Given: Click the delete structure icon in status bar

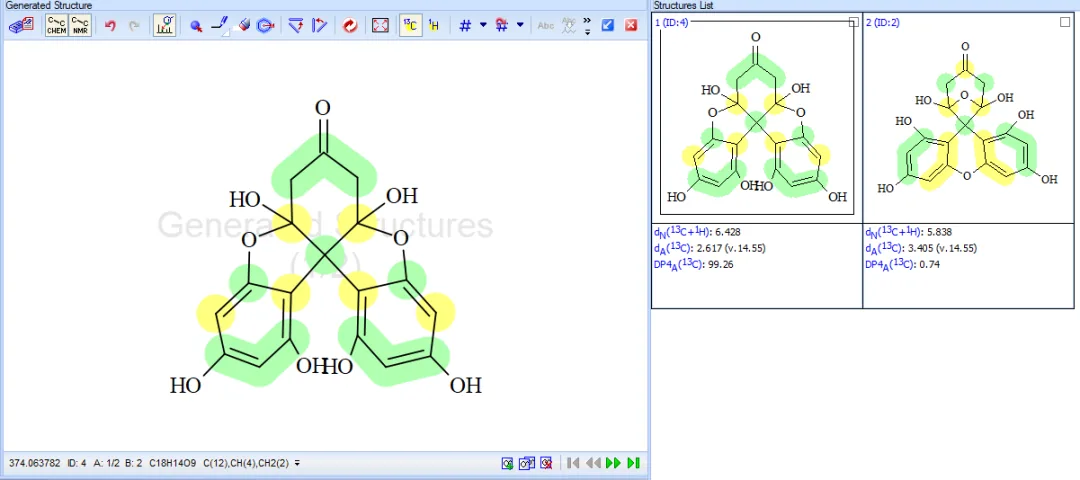Looking at the screenshot, I should pos(547,463).
